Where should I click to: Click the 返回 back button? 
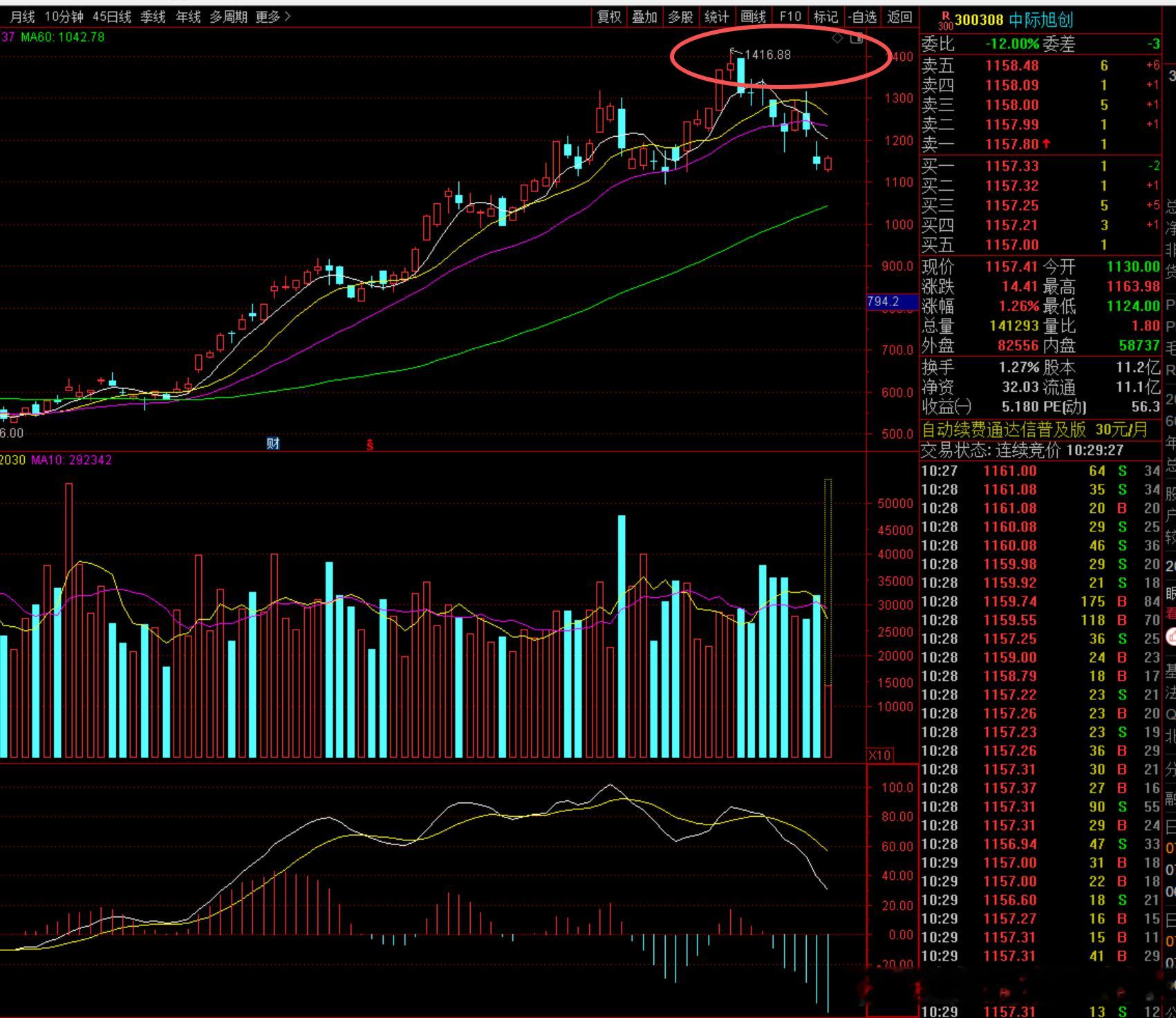coord(899,17)
